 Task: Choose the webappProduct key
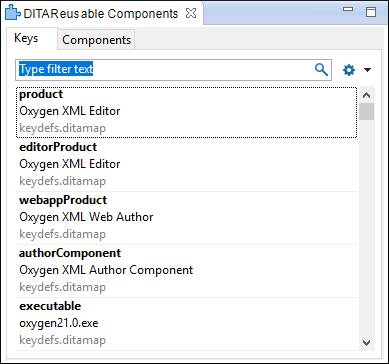tap(187, 218)
